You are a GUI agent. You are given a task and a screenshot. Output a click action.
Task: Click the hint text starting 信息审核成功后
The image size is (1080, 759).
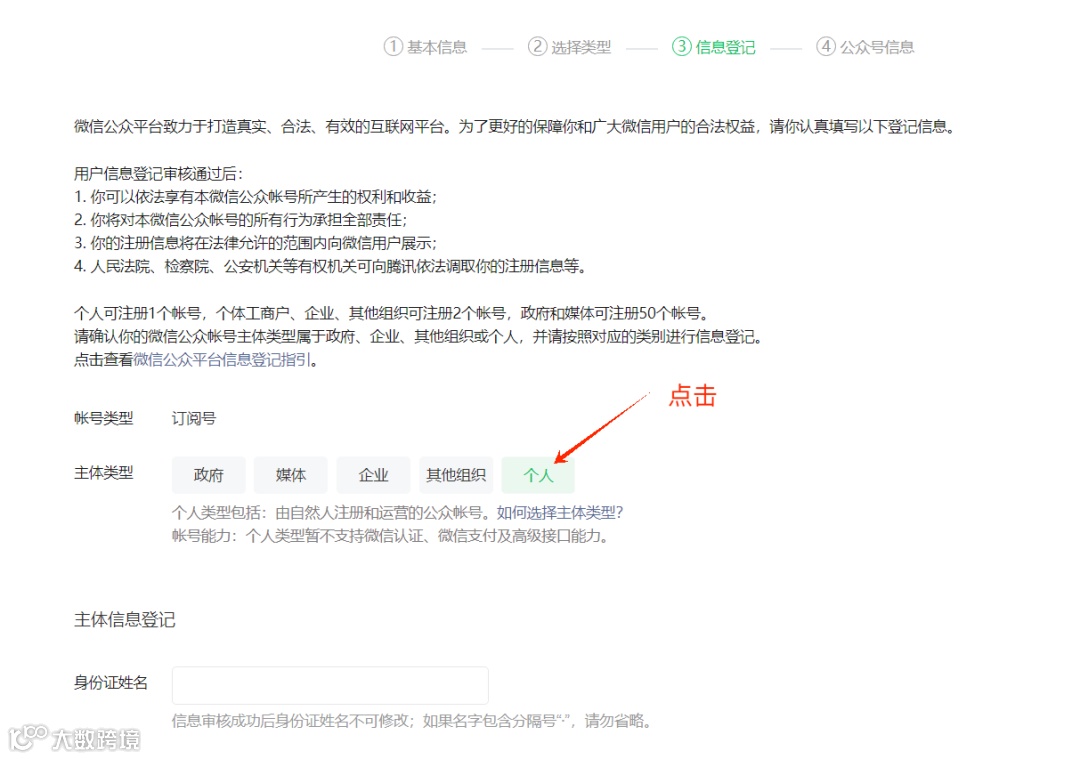tap(412, 721)
